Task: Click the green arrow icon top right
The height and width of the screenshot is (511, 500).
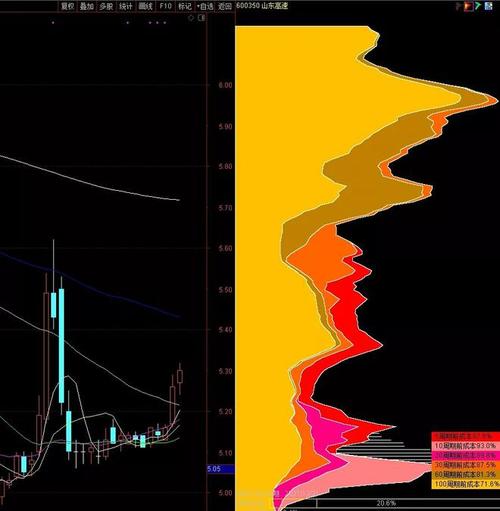Action: pyautogui.click(x=479, y=6)
